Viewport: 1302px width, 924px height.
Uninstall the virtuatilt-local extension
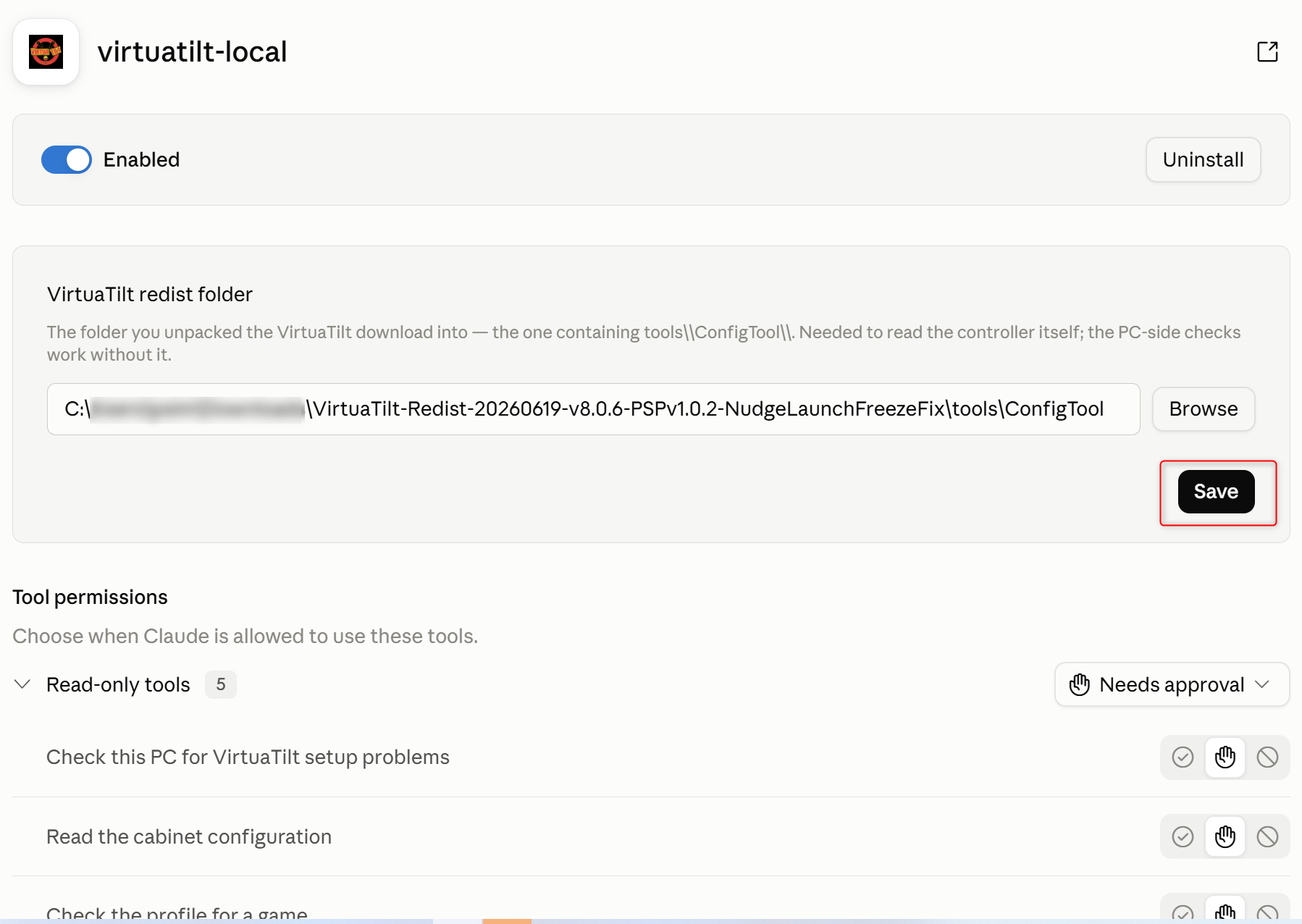[x=1203, y=159]
